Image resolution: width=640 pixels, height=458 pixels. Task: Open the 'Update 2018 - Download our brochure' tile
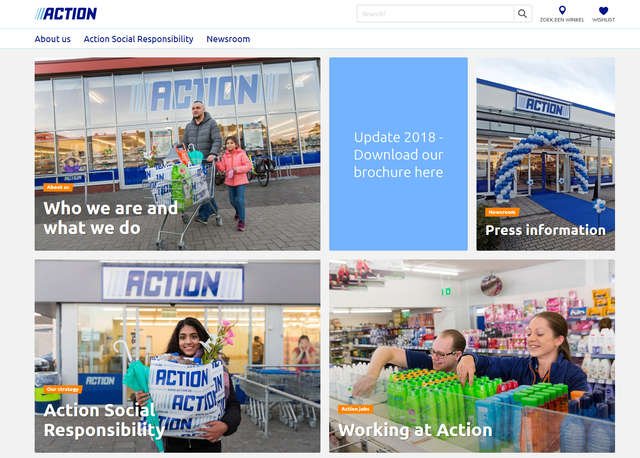[398, 154]
